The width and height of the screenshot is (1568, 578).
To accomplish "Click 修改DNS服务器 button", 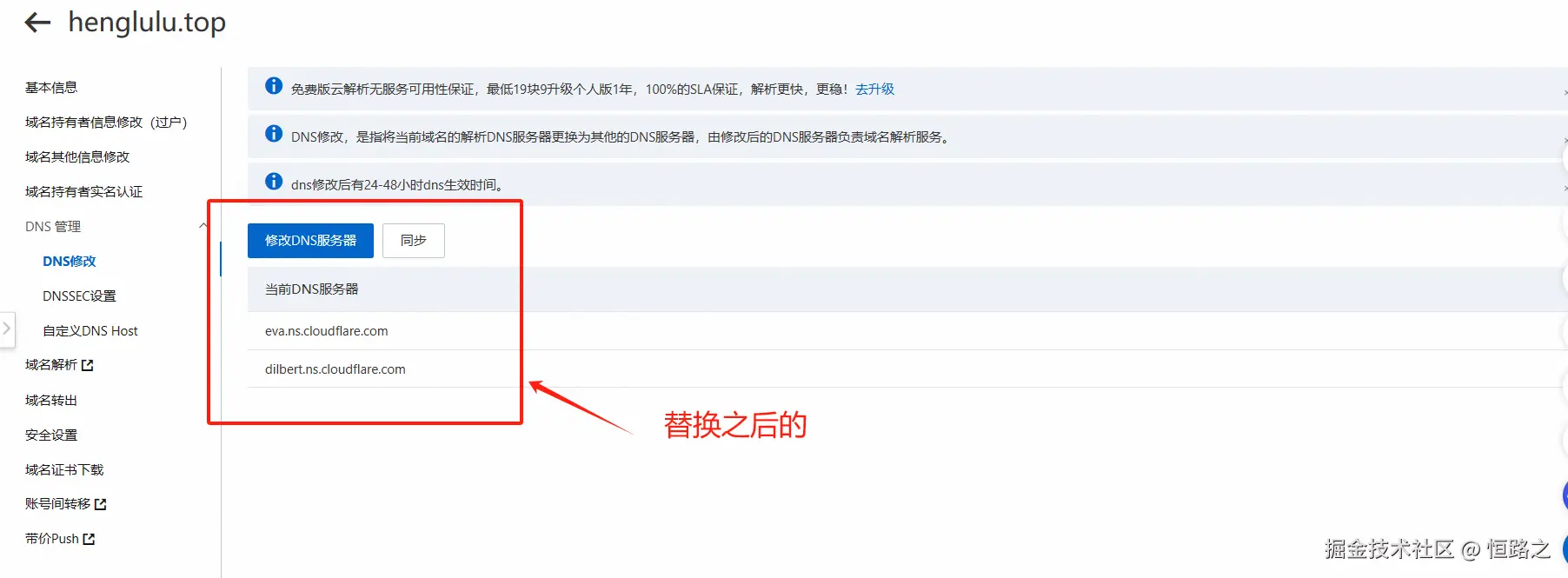I will [310, 241].
